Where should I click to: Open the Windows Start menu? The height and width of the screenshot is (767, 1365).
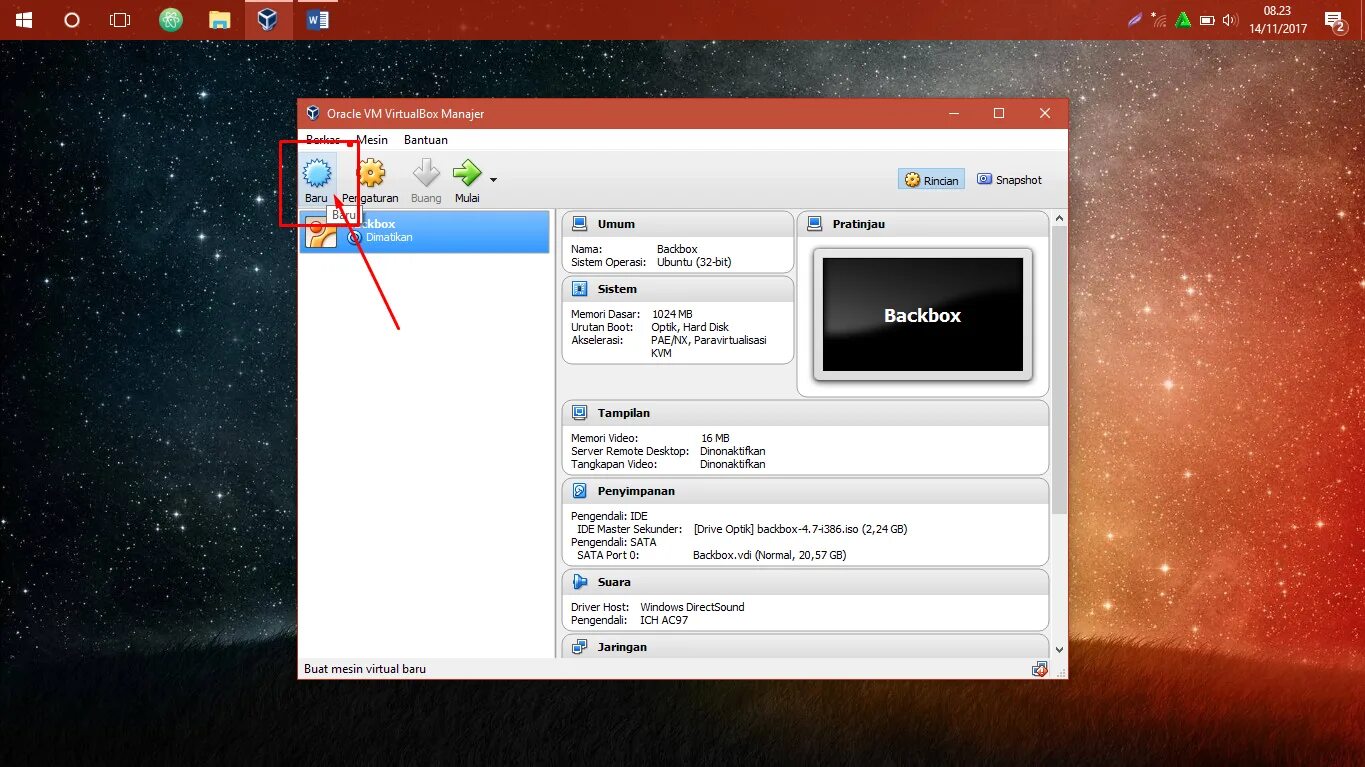coord(24,20)
